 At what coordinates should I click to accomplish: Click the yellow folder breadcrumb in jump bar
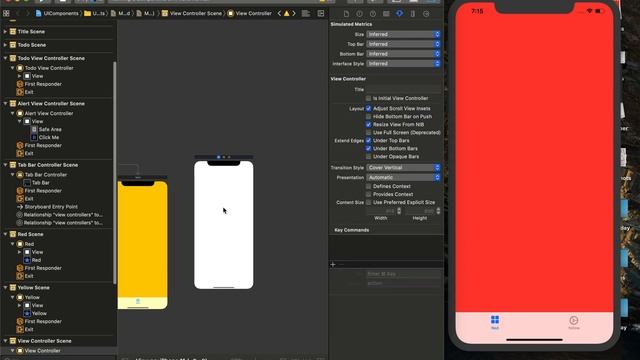point(94,13)
